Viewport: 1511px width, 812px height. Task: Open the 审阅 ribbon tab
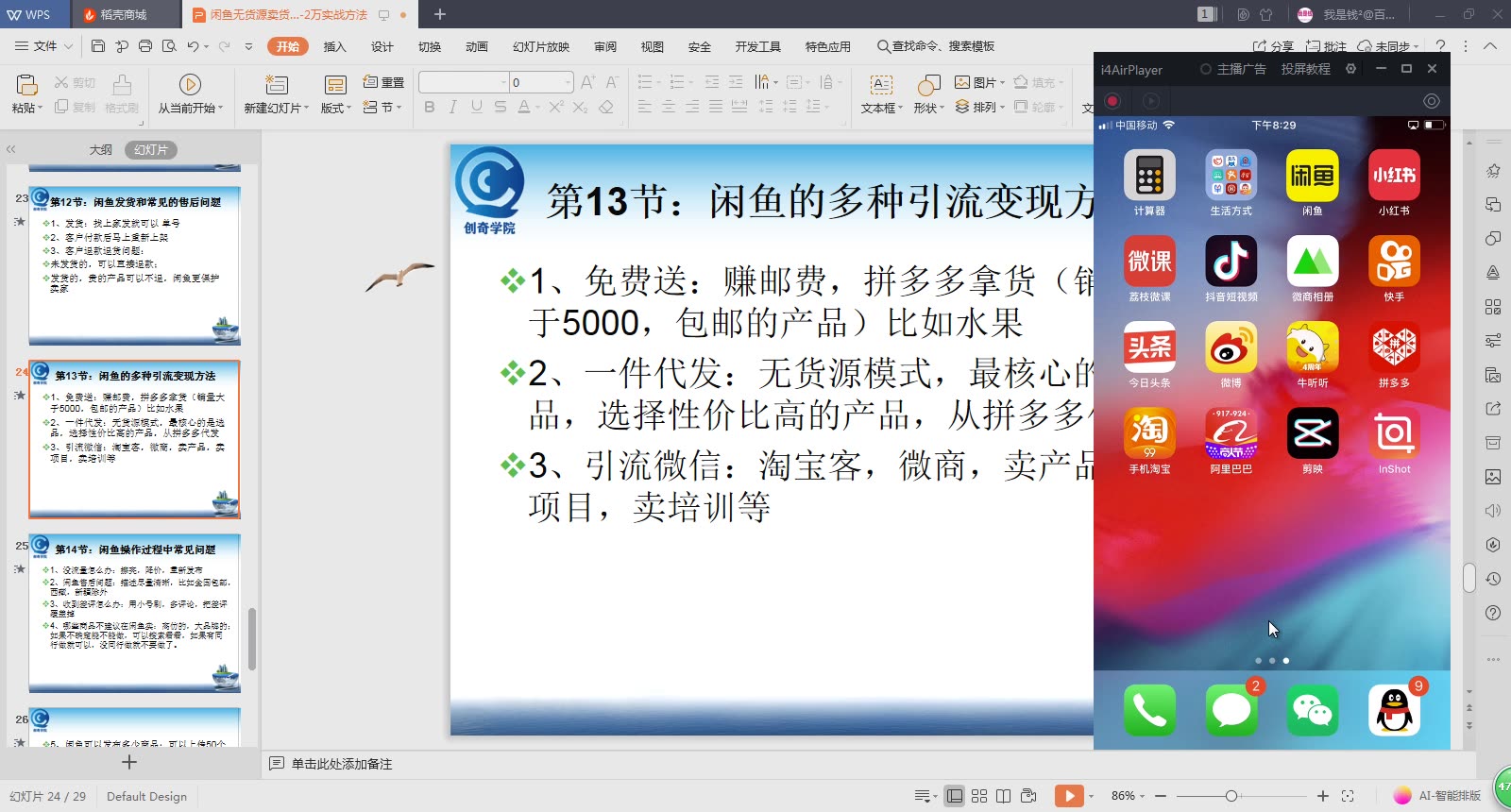pos(605,46)
